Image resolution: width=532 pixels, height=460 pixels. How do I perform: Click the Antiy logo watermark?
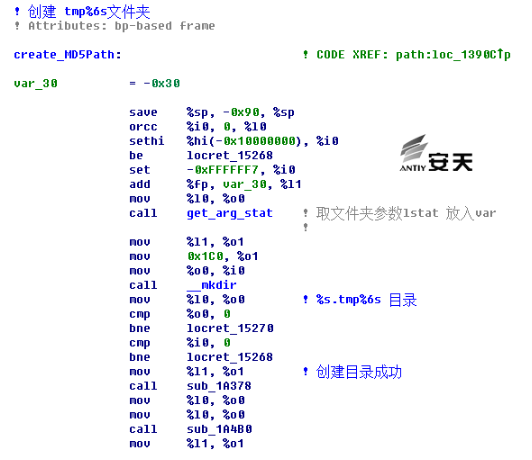tap(436, 153)
